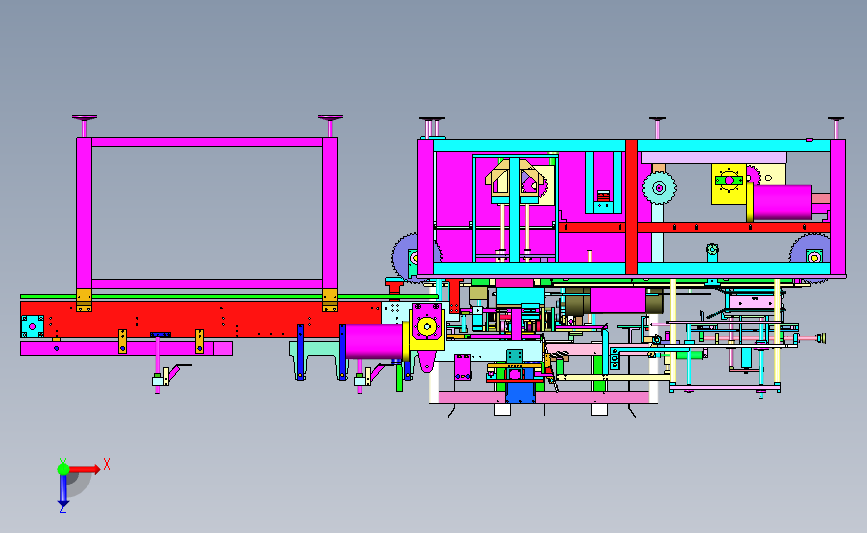Screen dimensions: 867x533
Task: Select the vertical red post in right frame
Action: (x=631, y=207)
